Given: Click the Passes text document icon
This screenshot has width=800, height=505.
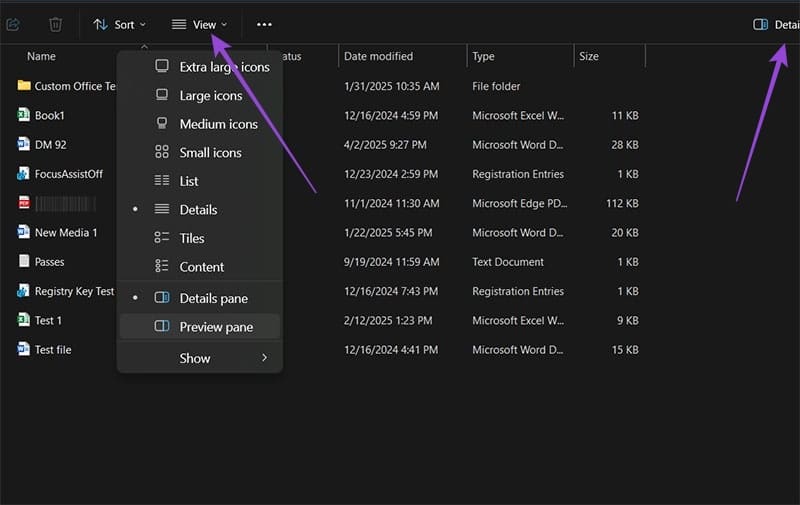Looking at the screenshot, I should (23, 261).
